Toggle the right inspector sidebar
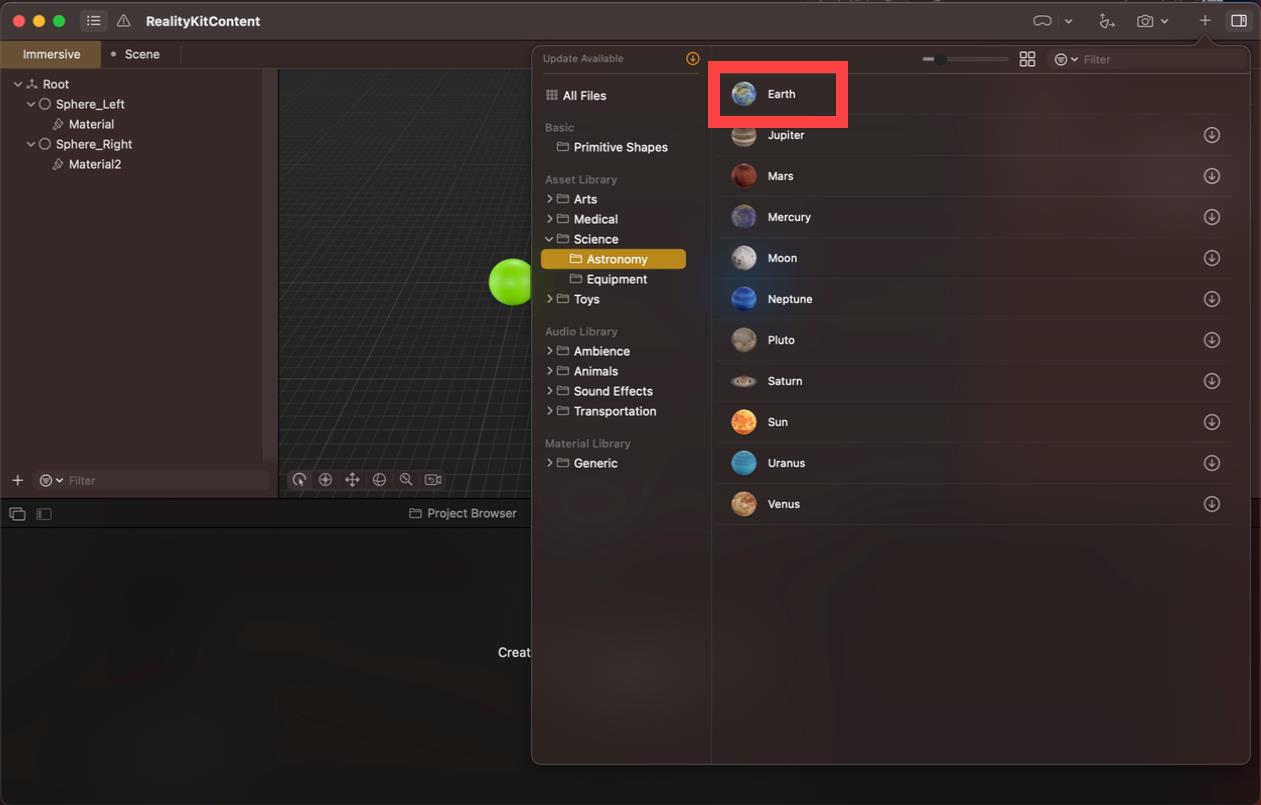The height and width of the screenshot is (805, 1261). coord(1238,21)
